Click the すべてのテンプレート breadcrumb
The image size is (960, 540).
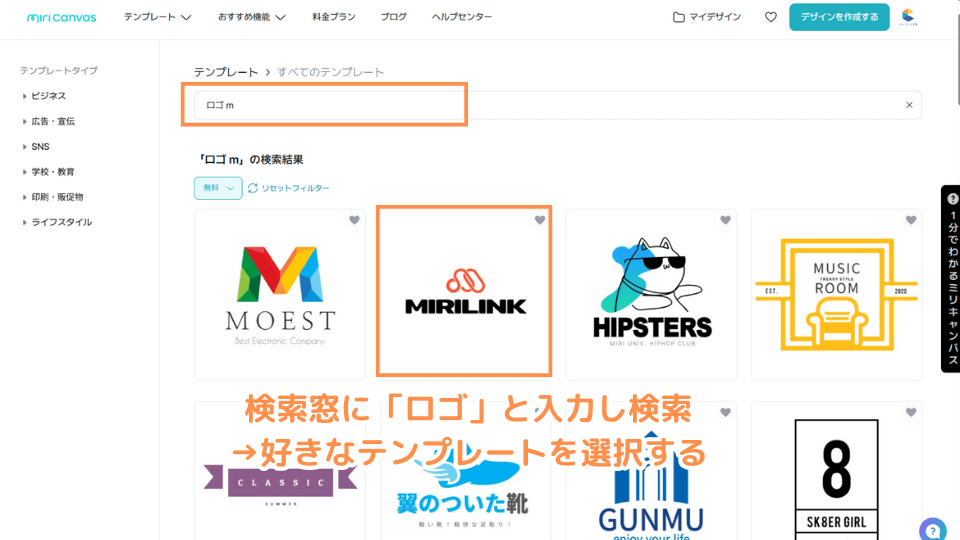point(331,72)
